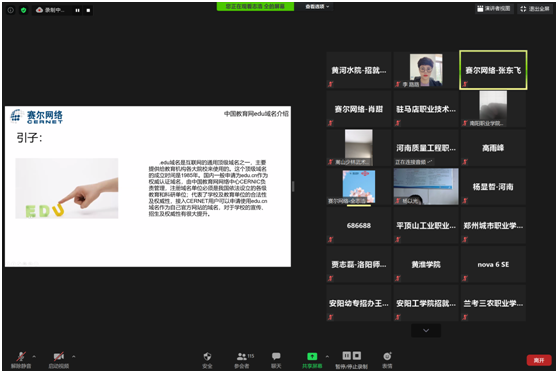The image size is (558, 373).
Task: Pause the cloud recording in the top bar
Action: pyautogui.click(x=77, y=10)
